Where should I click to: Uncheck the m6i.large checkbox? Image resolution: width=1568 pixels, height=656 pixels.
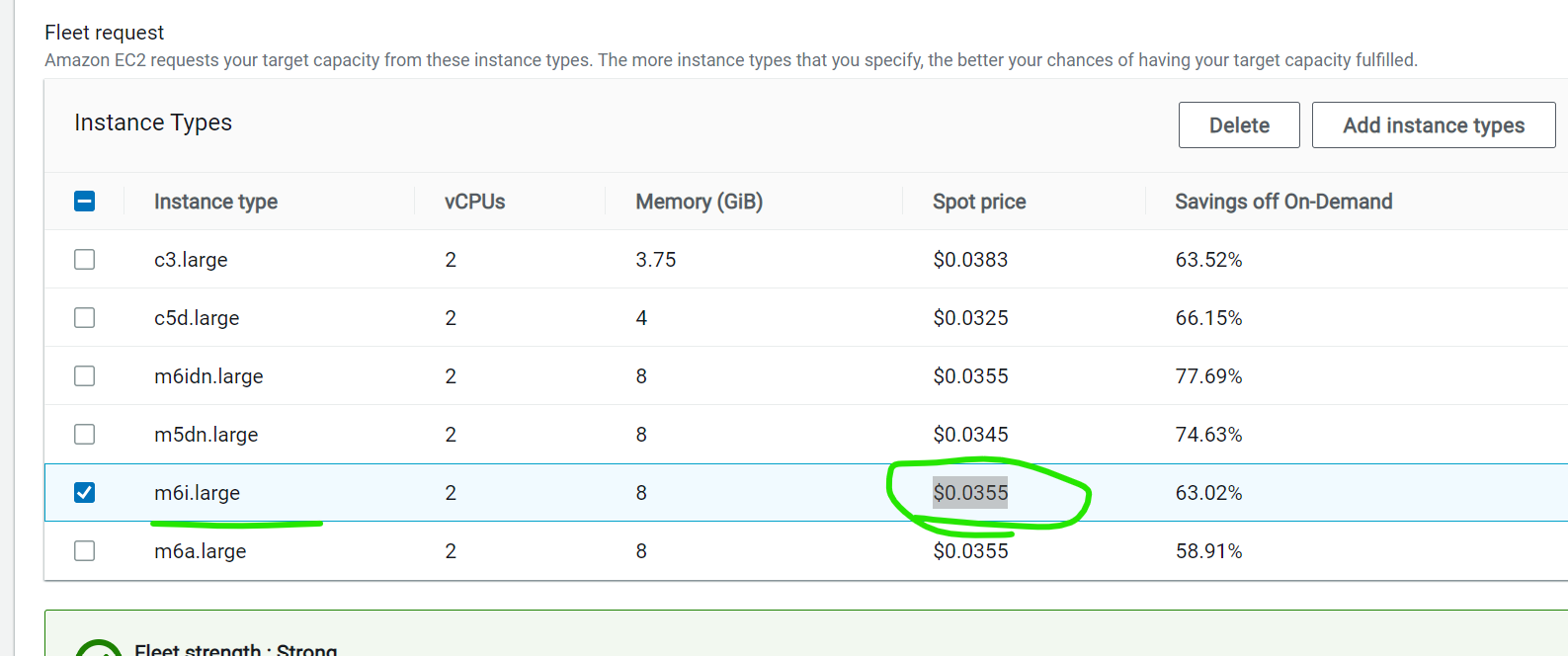(x=85, y=492)
